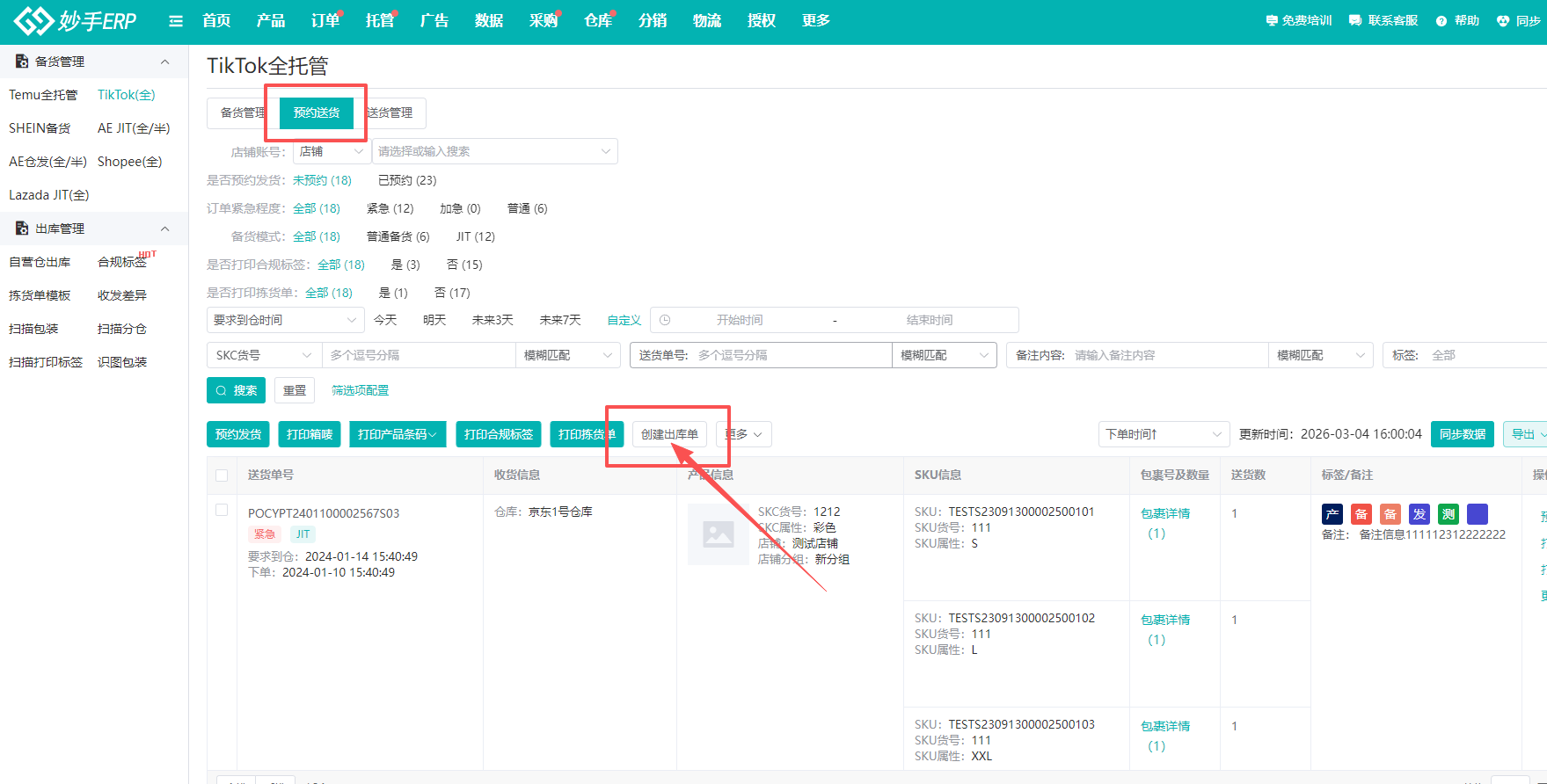Screen dimensions: 1547x784
Task: Collapse the 备货管理 sidebar section
Action: coord(164,62)
